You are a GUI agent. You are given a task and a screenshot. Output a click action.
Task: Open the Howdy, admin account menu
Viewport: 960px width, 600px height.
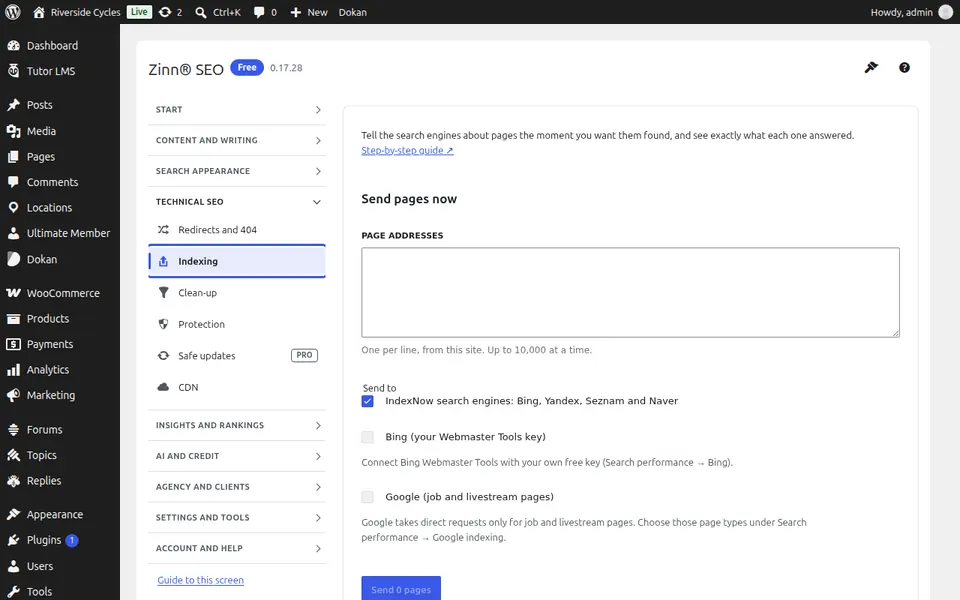click(912, 12)
